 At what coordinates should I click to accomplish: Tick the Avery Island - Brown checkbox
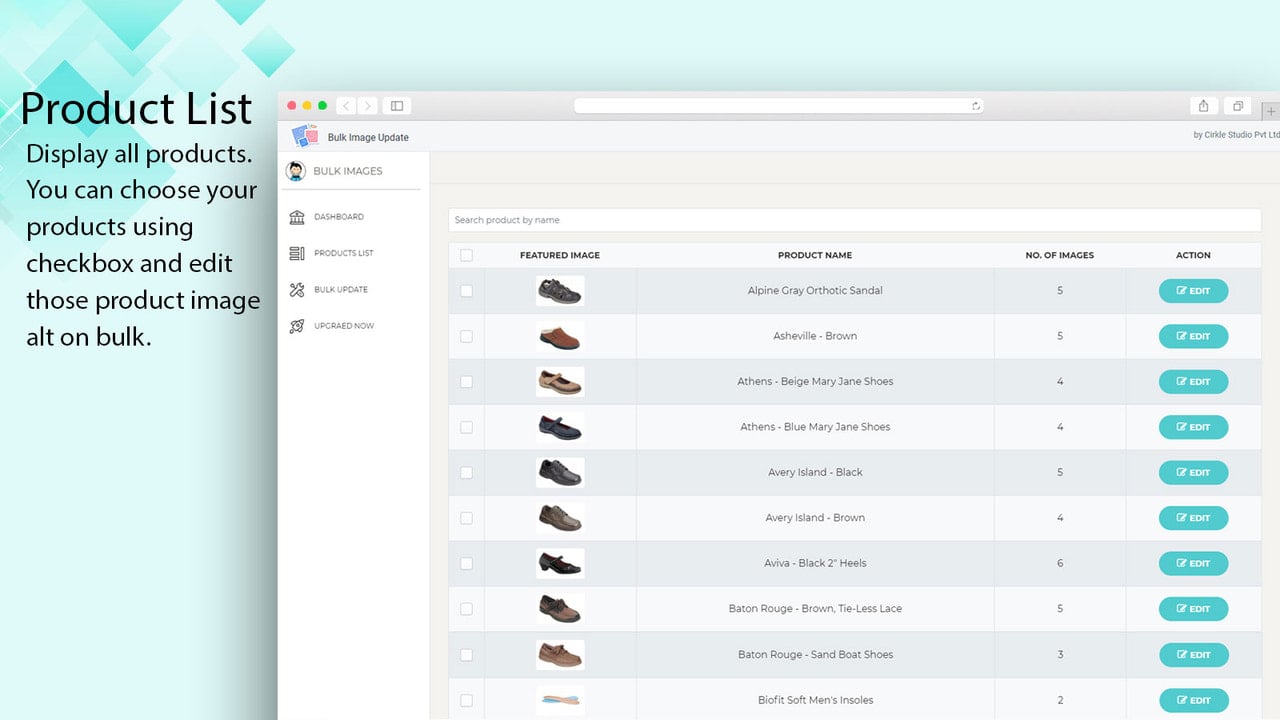466,518
